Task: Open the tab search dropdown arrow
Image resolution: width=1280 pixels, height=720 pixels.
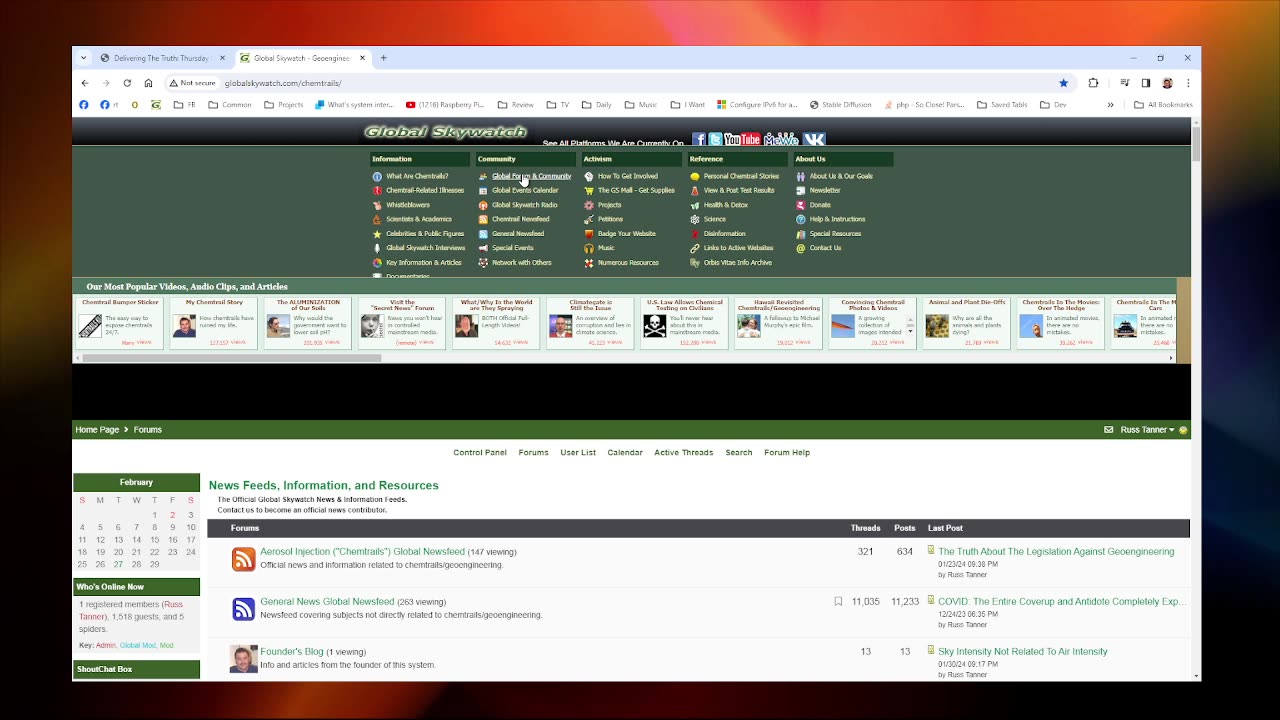Action: tap(84, 58)
